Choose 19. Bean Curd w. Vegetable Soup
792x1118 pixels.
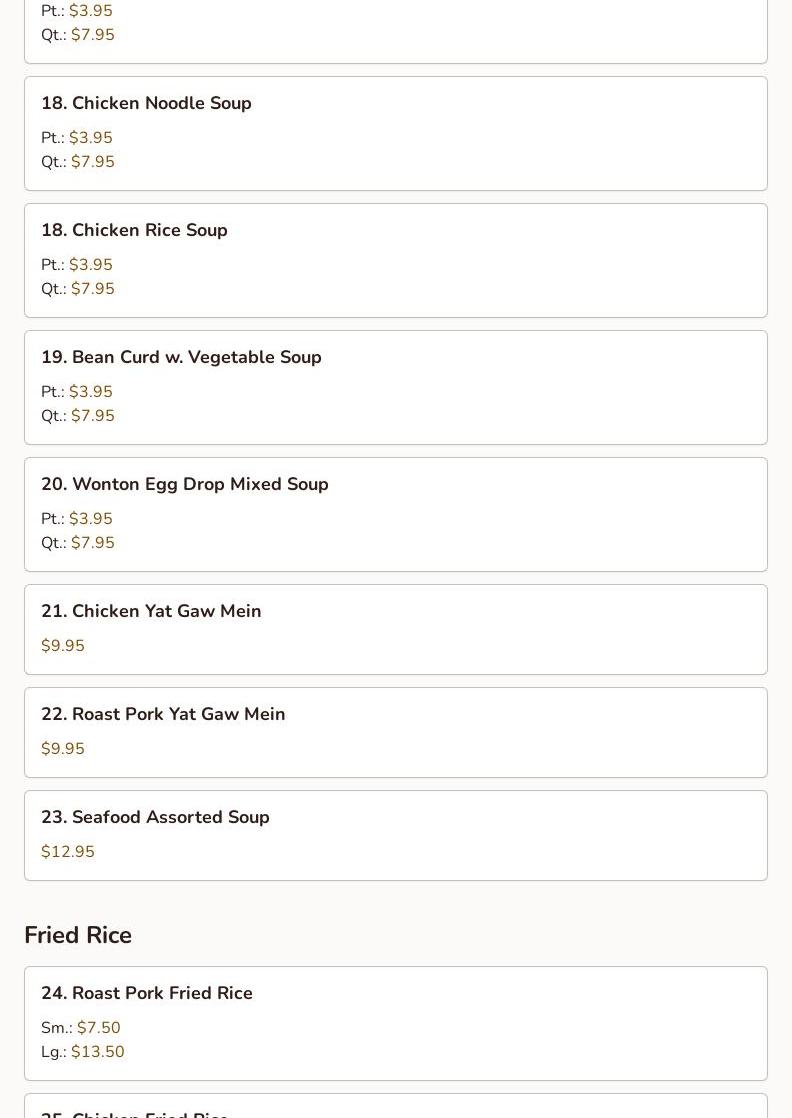point(396,387)
